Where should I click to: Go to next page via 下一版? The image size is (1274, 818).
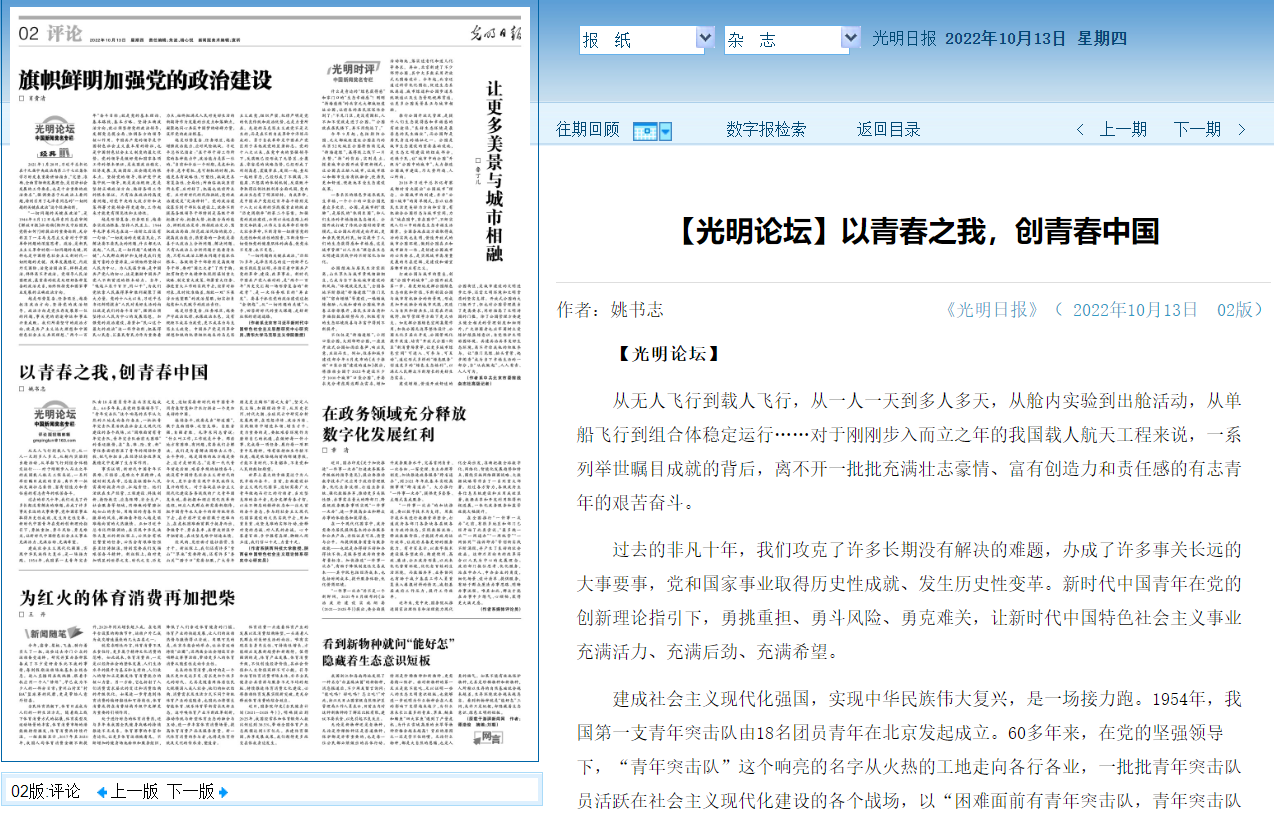click(x=190, y=792)
